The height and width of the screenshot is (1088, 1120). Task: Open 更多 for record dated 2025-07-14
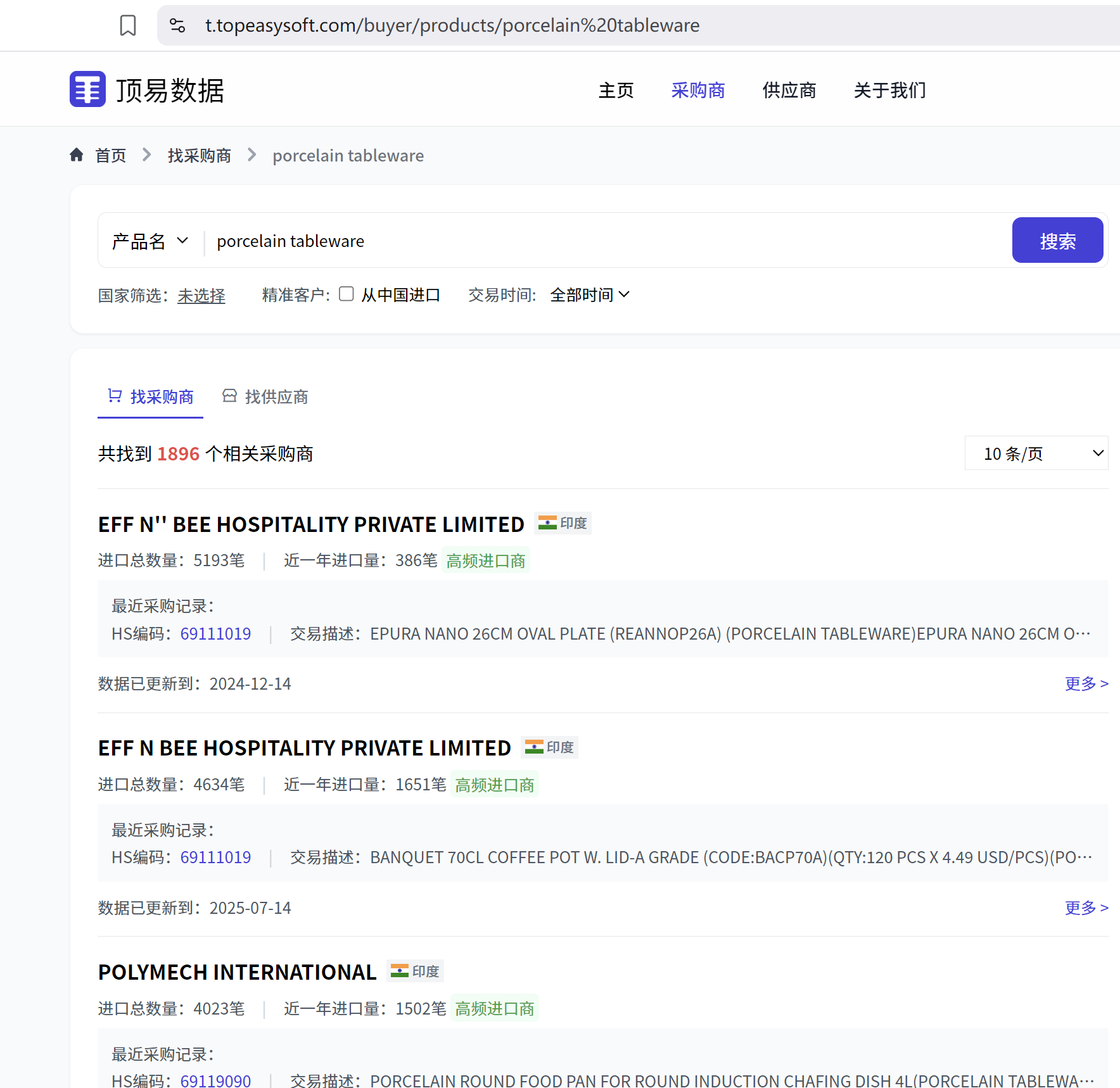pyautogui.click(x=1086, y=908)
